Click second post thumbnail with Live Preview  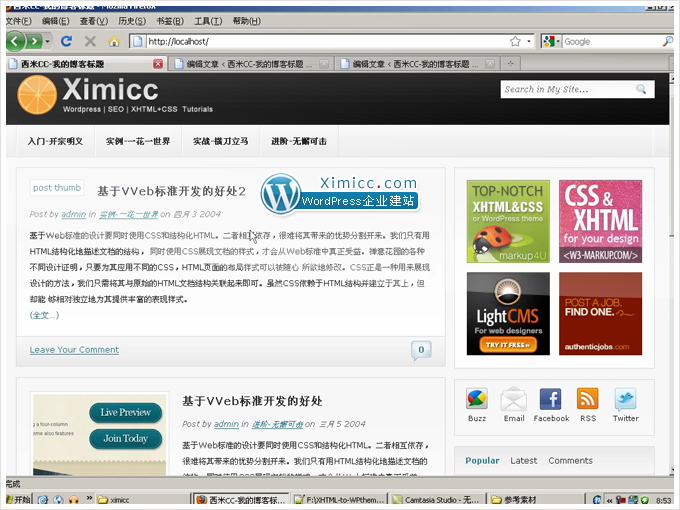point(100,434)
